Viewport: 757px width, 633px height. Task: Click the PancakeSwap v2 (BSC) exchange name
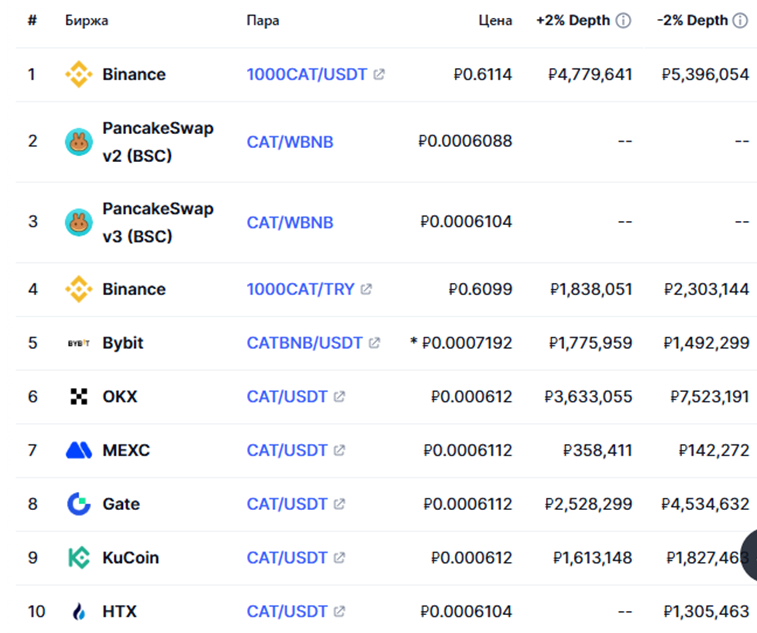[158, 142]
